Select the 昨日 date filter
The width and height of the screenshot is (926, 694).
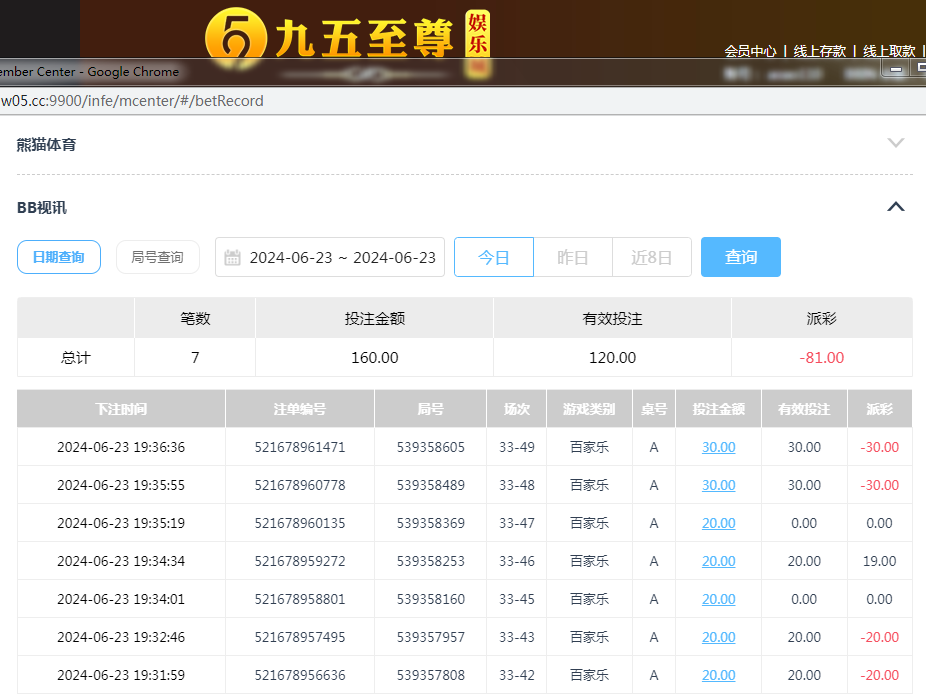coord(572,257)
